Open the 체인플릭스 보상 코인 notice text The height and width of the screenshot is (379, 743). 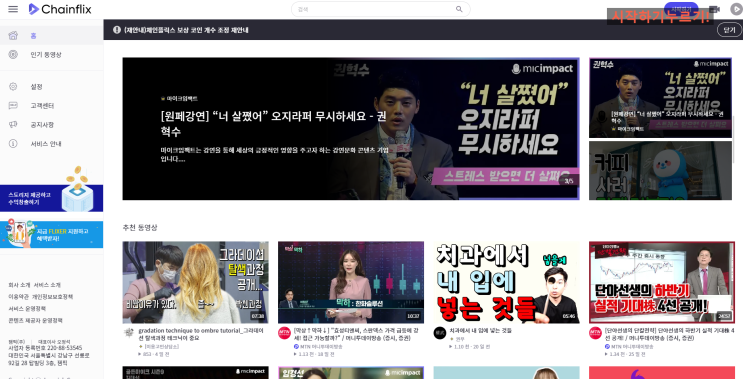tap(186, 30)
